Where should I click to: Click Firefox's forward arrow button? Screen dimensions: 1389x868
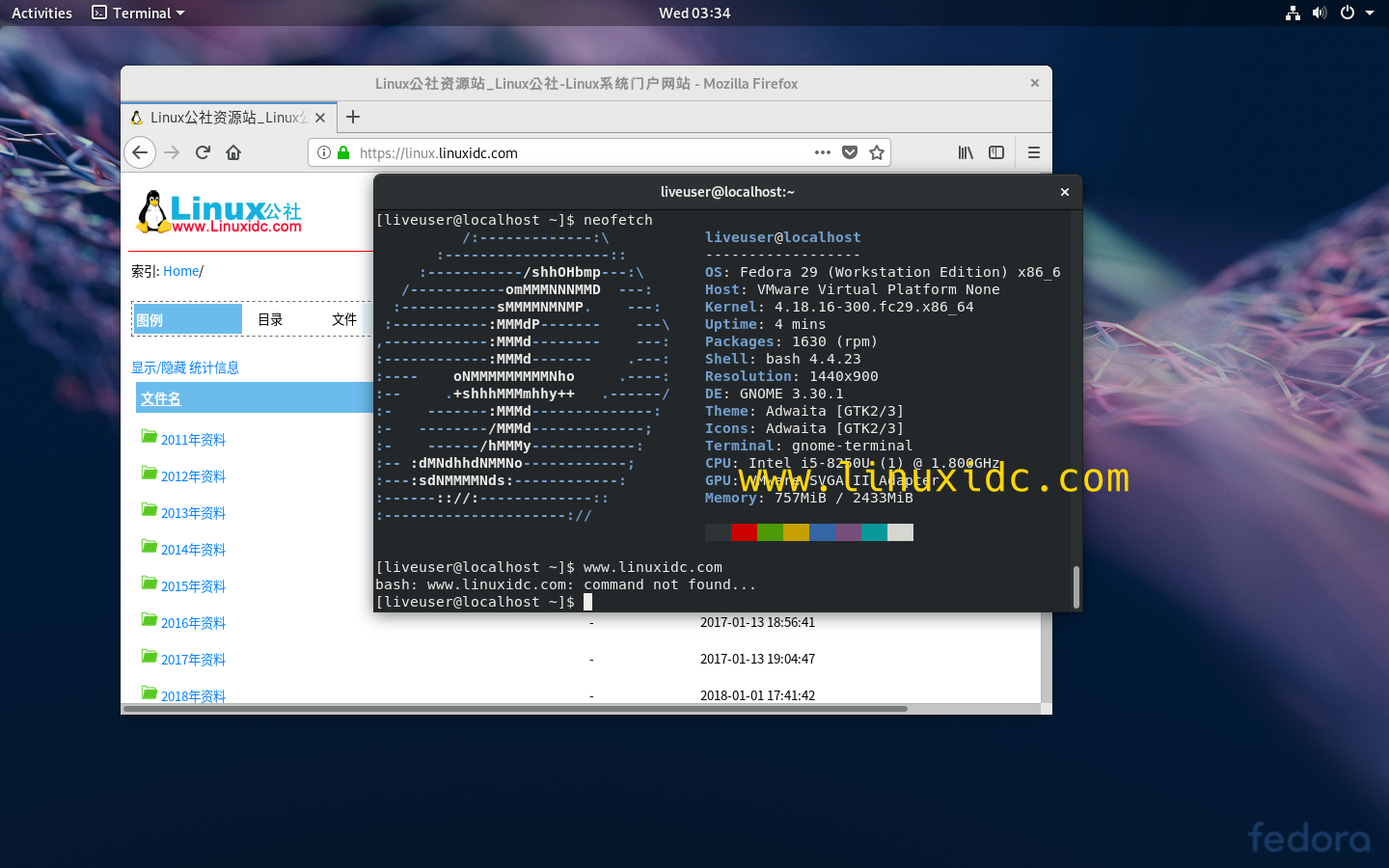(x=172, y=152)
